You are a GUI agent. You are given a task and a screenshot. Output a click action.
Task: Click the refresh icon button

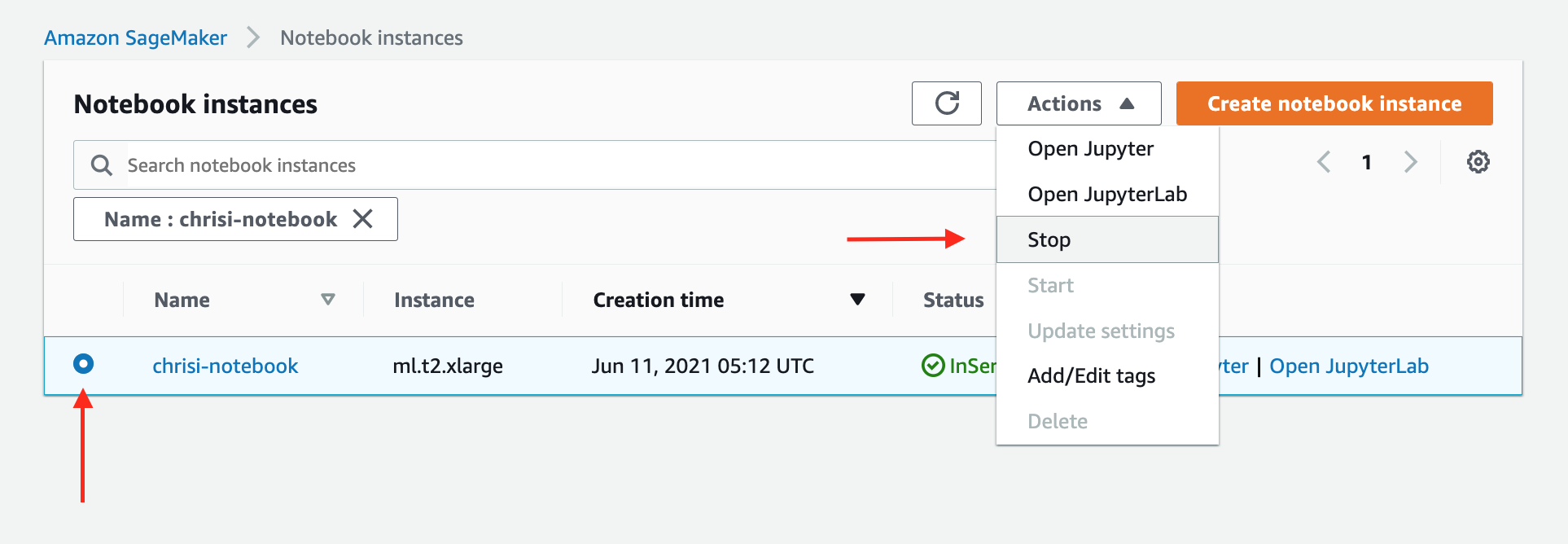947,103
